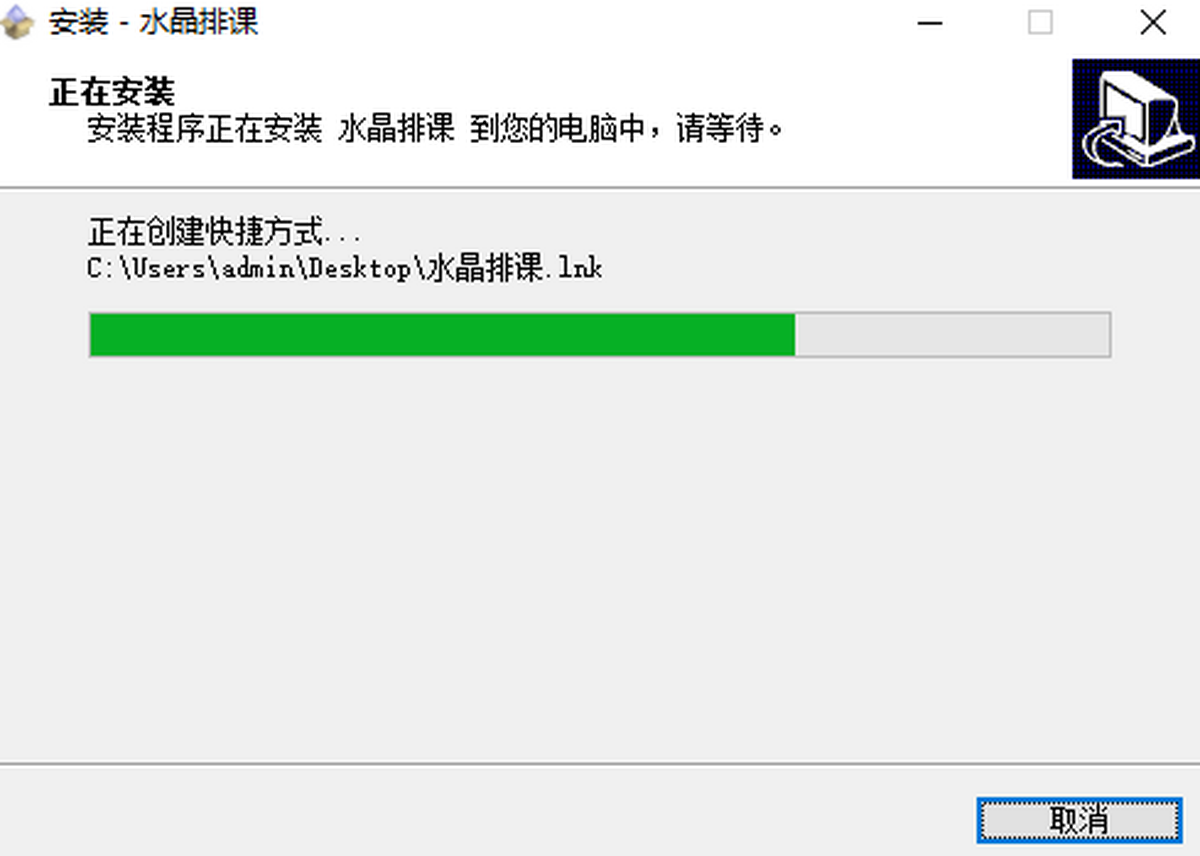
Task: Click the 安装程序正在安装 description text
Action: point(204,129)
